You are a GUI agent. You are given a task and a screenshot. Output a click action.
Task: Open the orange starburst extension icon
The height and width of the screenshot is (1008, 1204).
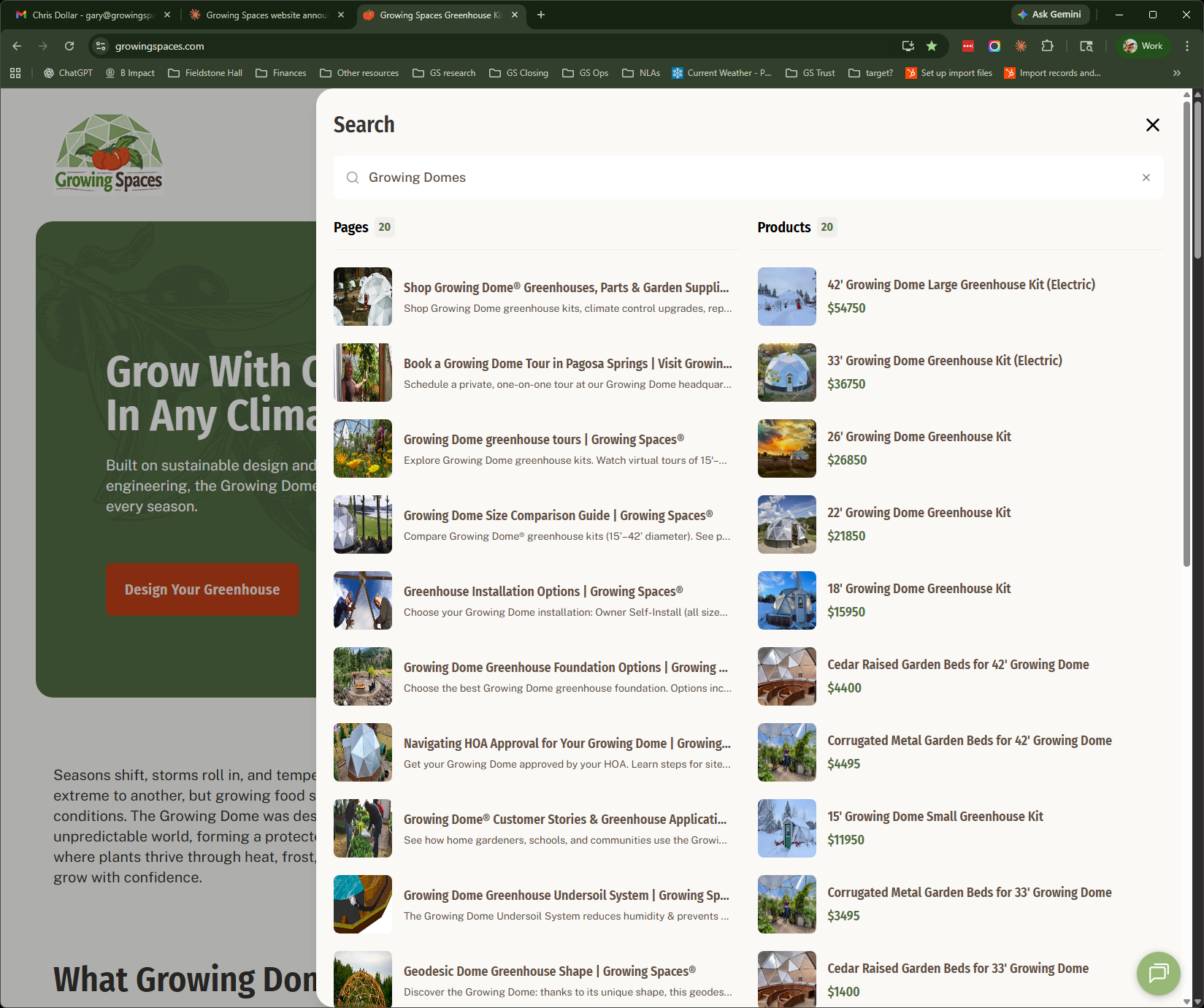pos(1021,46)
